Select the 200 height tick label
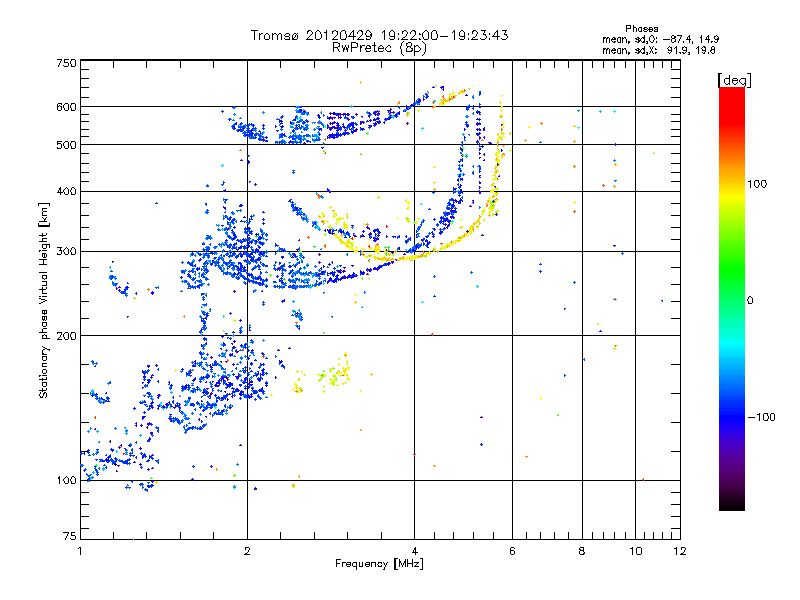Screen dimensions: 800x600 [66, 336]
